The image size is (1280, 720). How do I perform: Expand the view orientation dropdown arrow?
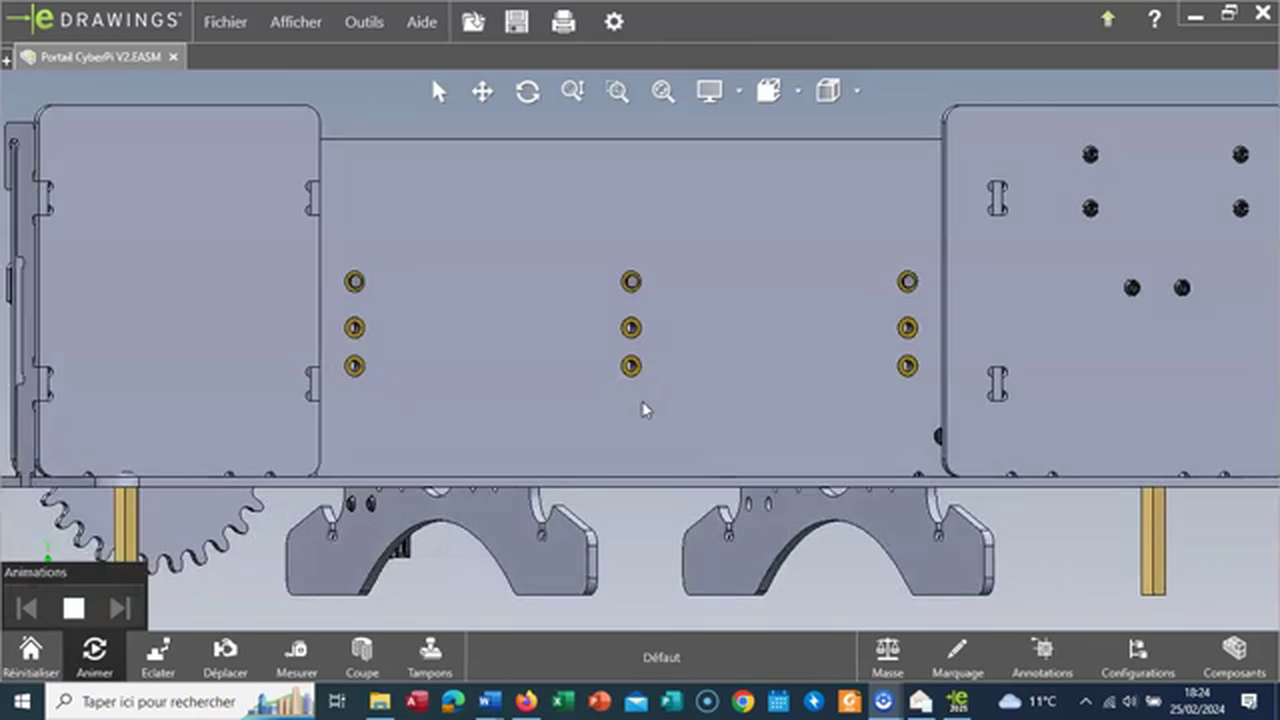click(x=798, y=92)
